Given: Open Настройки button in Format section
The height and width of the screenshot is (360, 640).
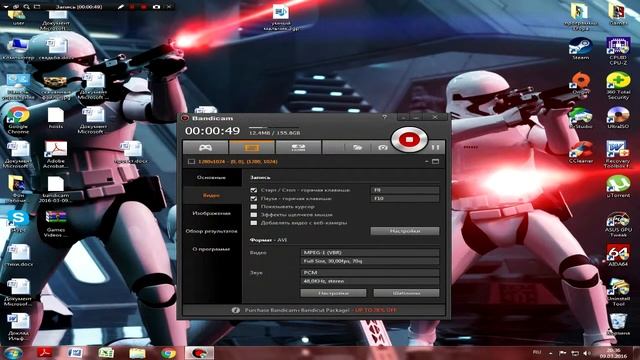Looking at the screenshot, I should (x=333, y=293).
